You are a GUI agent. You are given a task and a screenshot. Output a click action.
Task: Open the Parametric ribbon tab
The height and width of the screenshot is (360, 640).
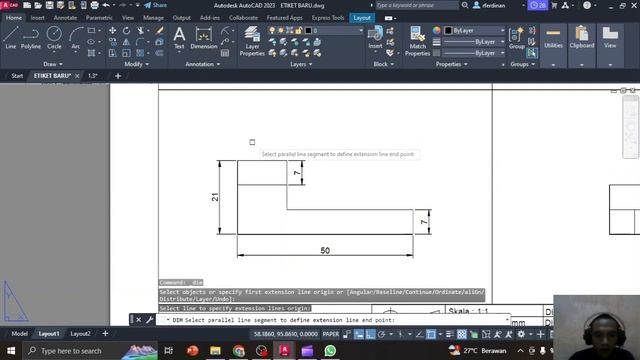click(99, 18)
